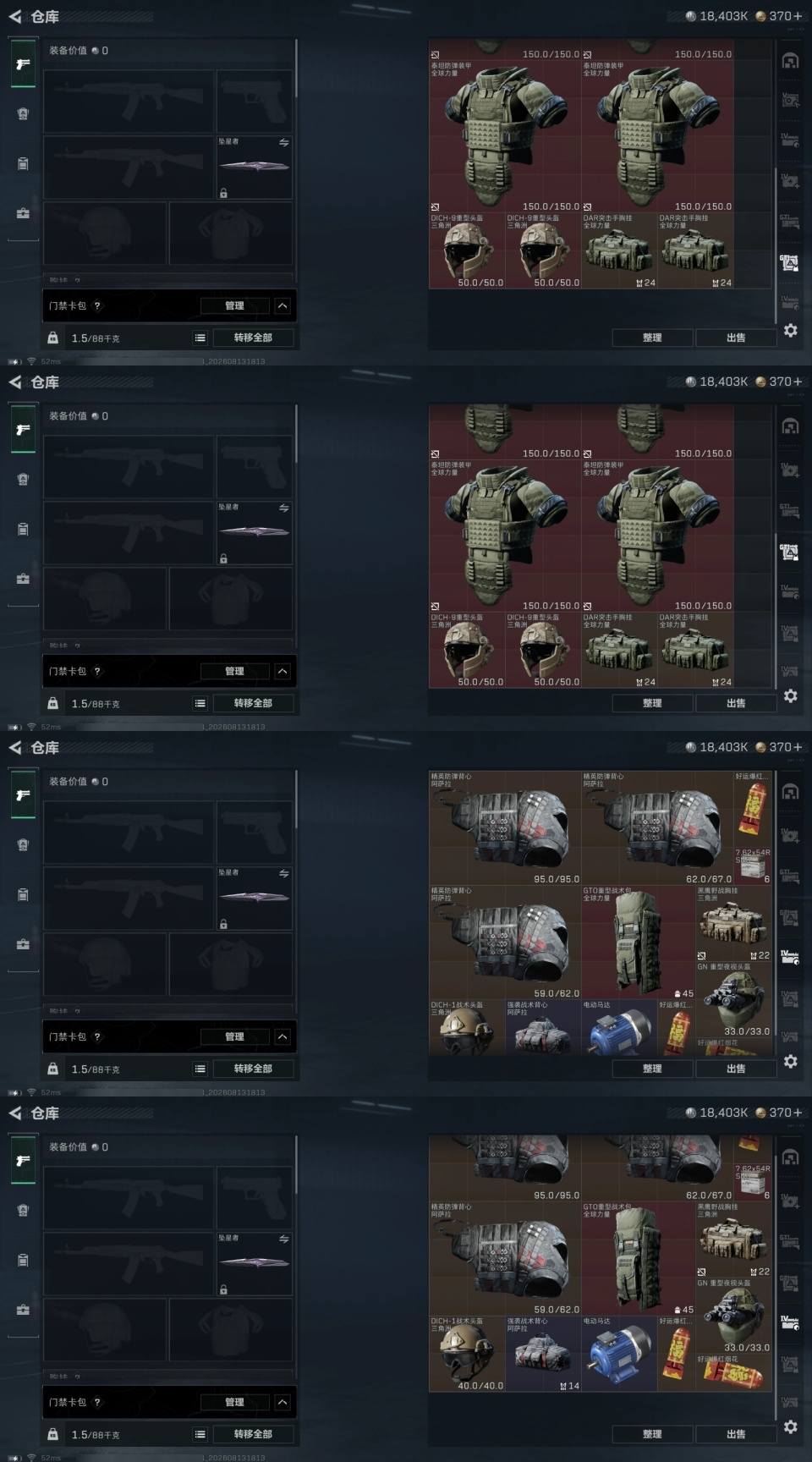Select 精英防弹背心 62.0/67.0 in third screenshot
Screen dimensions: 812x1462
click(x=656, y=827)
